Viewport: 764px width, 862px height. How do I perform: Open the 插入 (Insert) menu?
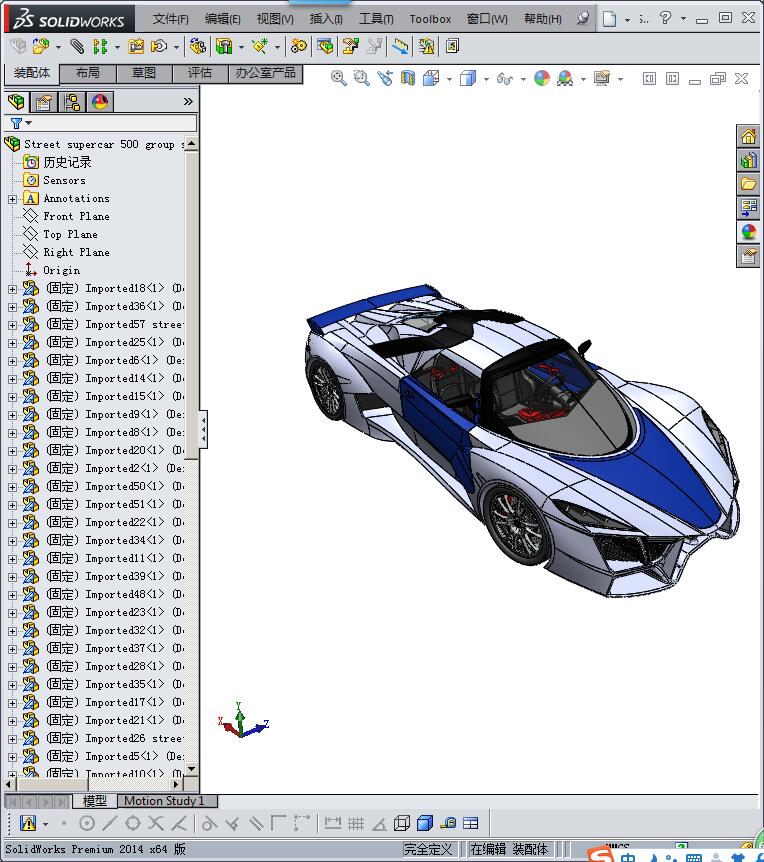326,19
